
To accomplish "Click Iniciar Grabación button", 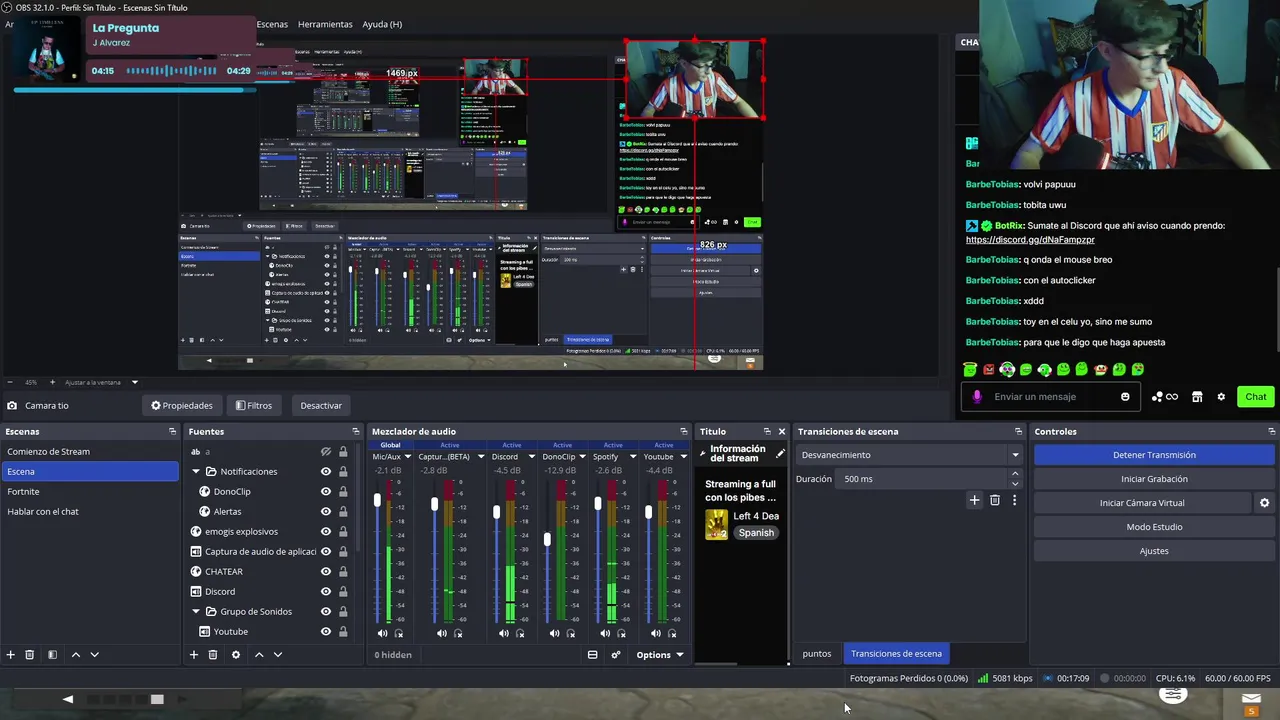I will tap(1154, 479).
